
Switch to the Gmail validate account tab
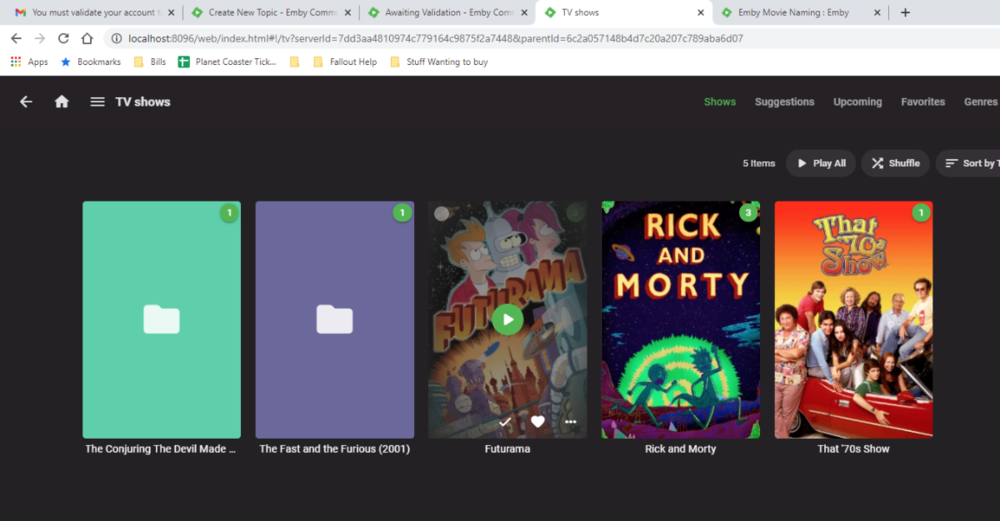pos(93,13)
